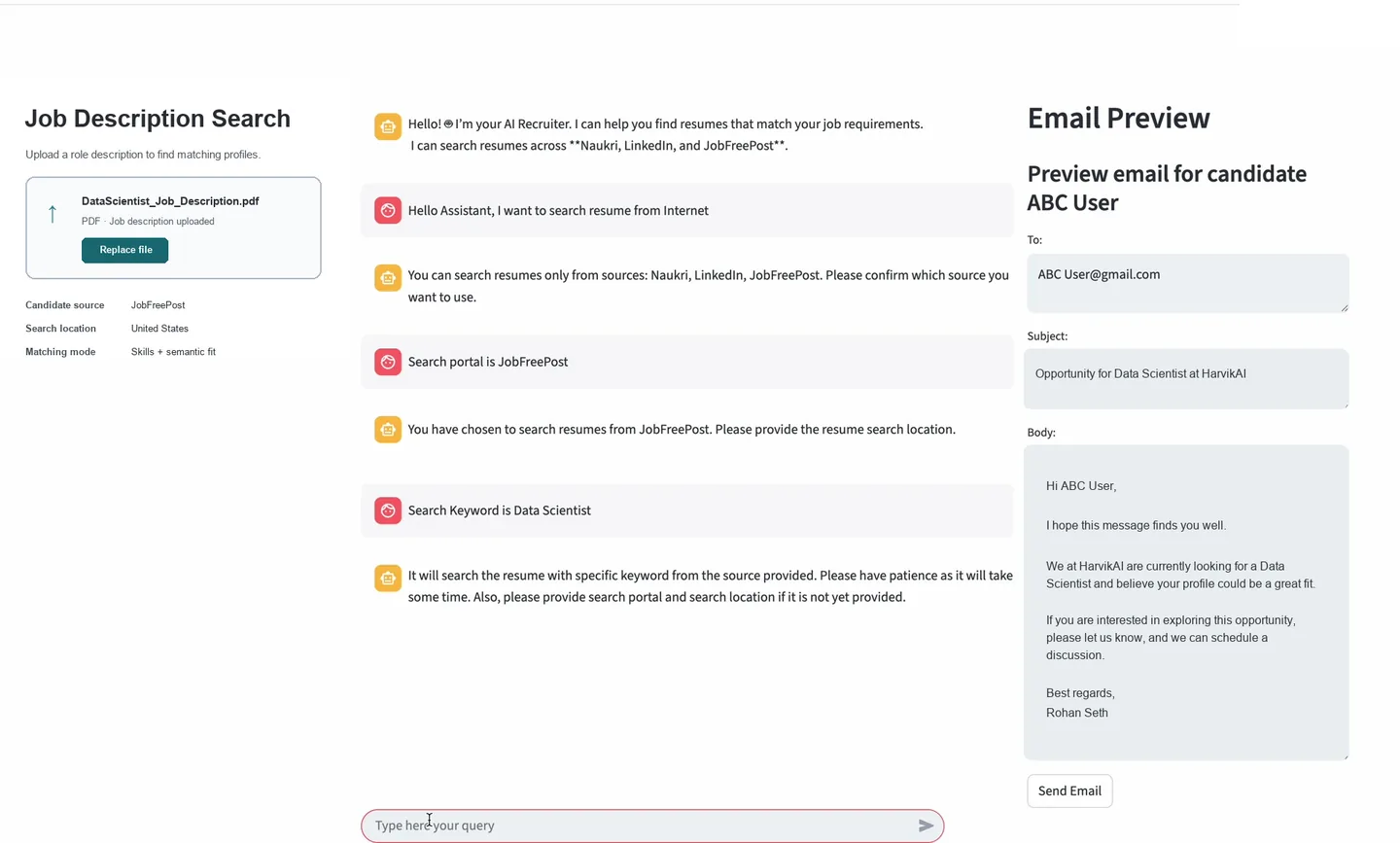The width and height of the screenshot is (1400, 843).
Task: Click the AI Recruiter bot avatar on the greeting message
Action: 388,126
